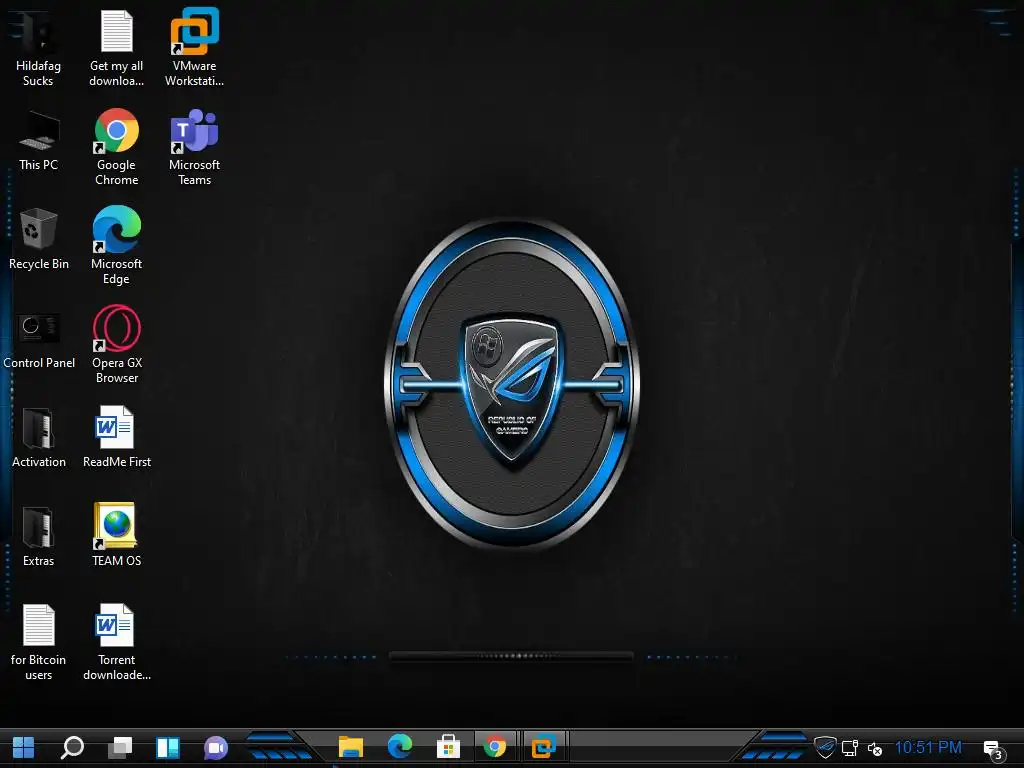Screen dimensions: 1024x768
Task: Click the security shield tray icon
Action: point(825,748)
